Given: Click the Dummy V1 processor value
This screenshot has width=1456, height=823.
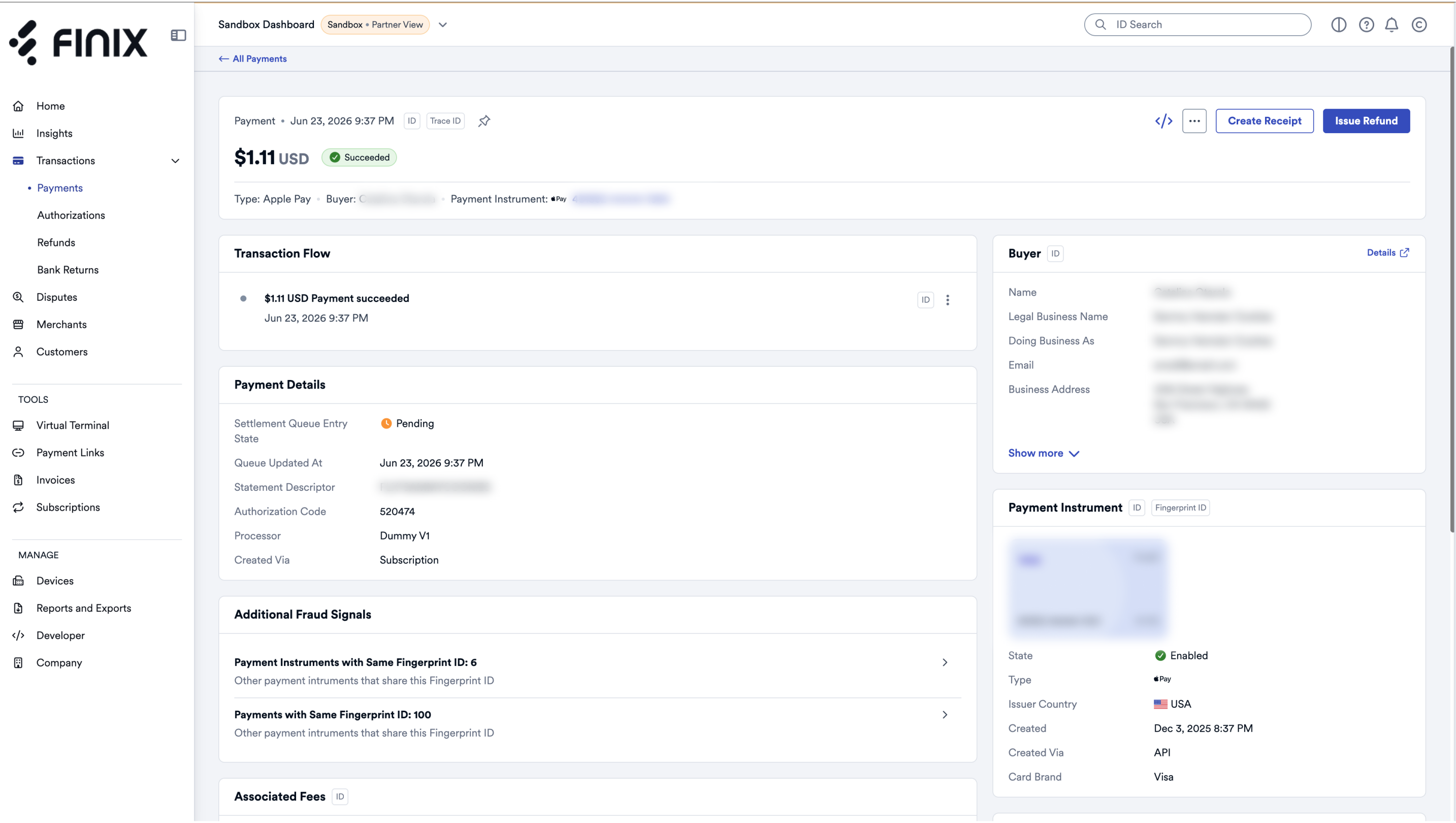Looking at the screenshot, I should pos(404,536).
